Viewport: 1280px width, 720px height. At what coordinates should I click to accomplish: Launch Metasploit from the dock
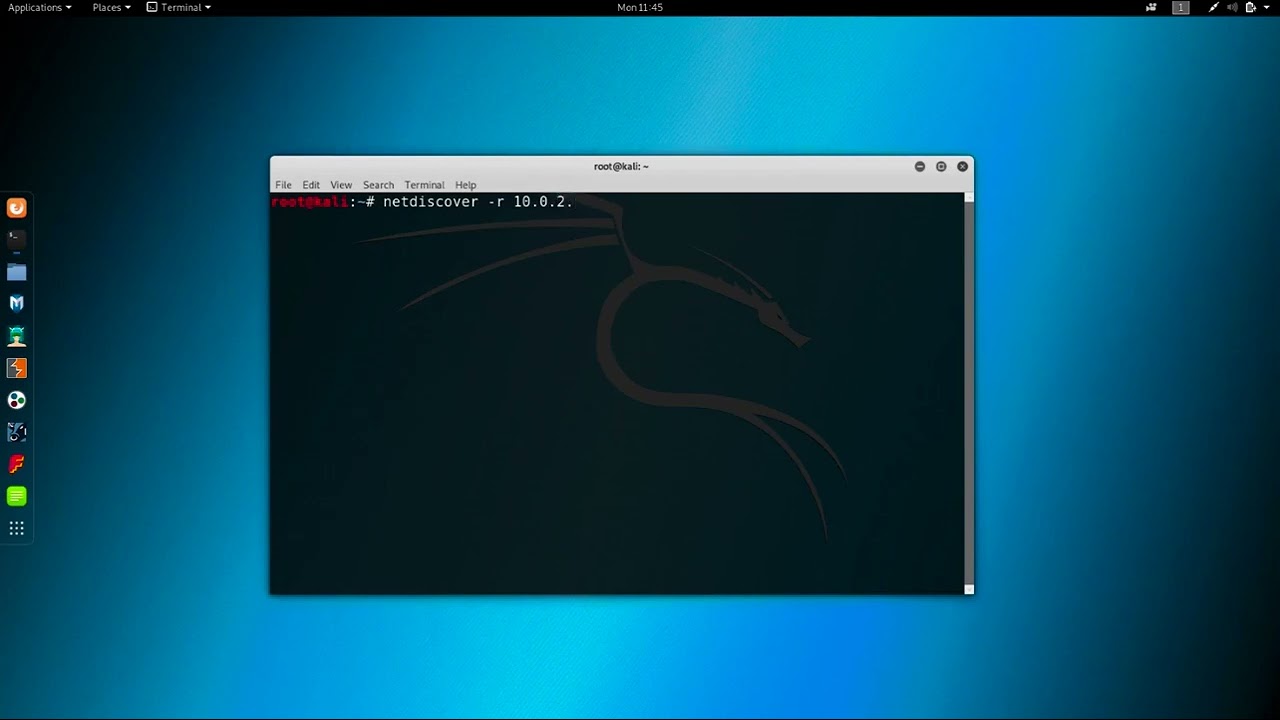coord(16,303)
